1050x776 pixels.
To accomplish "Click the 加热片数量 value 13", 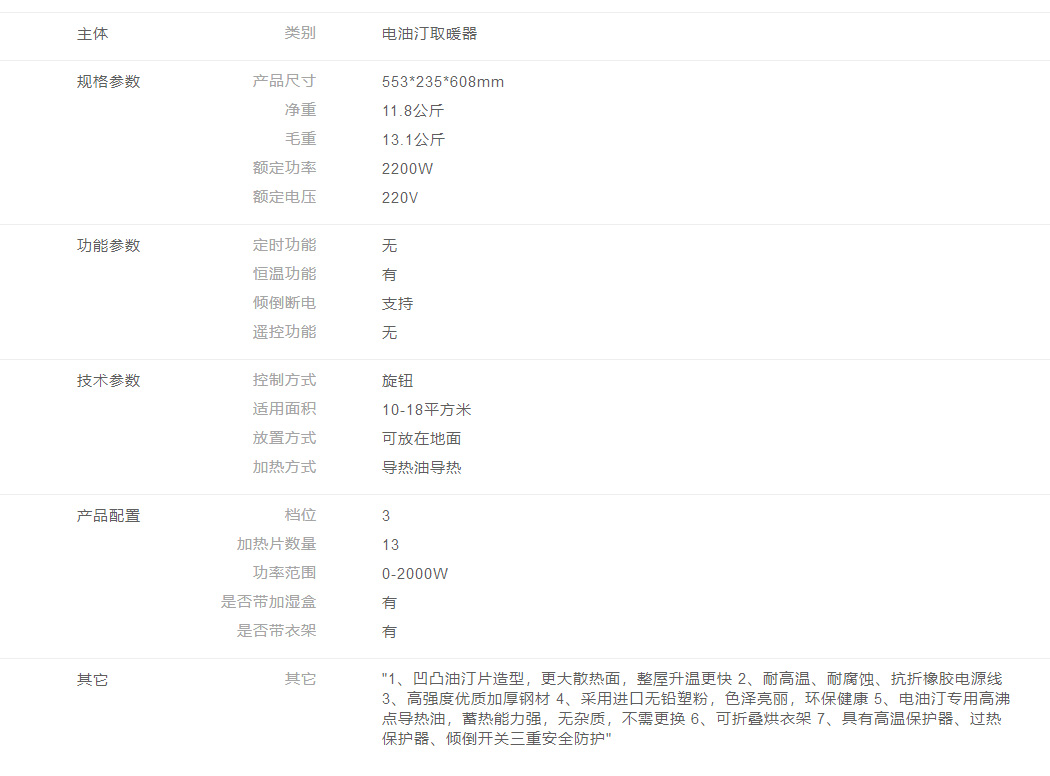I will (390, 545).
